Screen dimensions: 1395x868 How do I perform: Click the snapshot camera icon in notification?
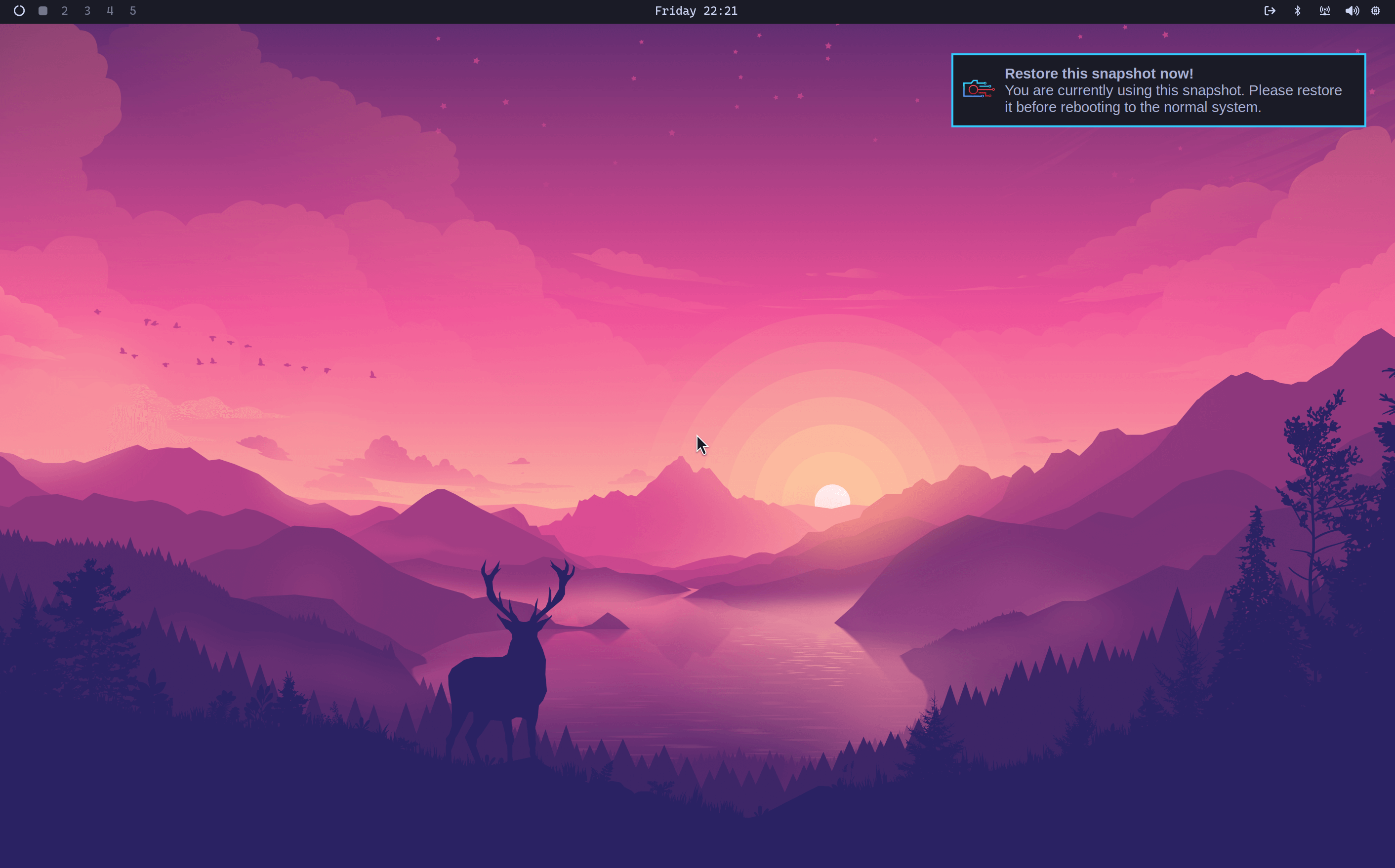[978, 89]
